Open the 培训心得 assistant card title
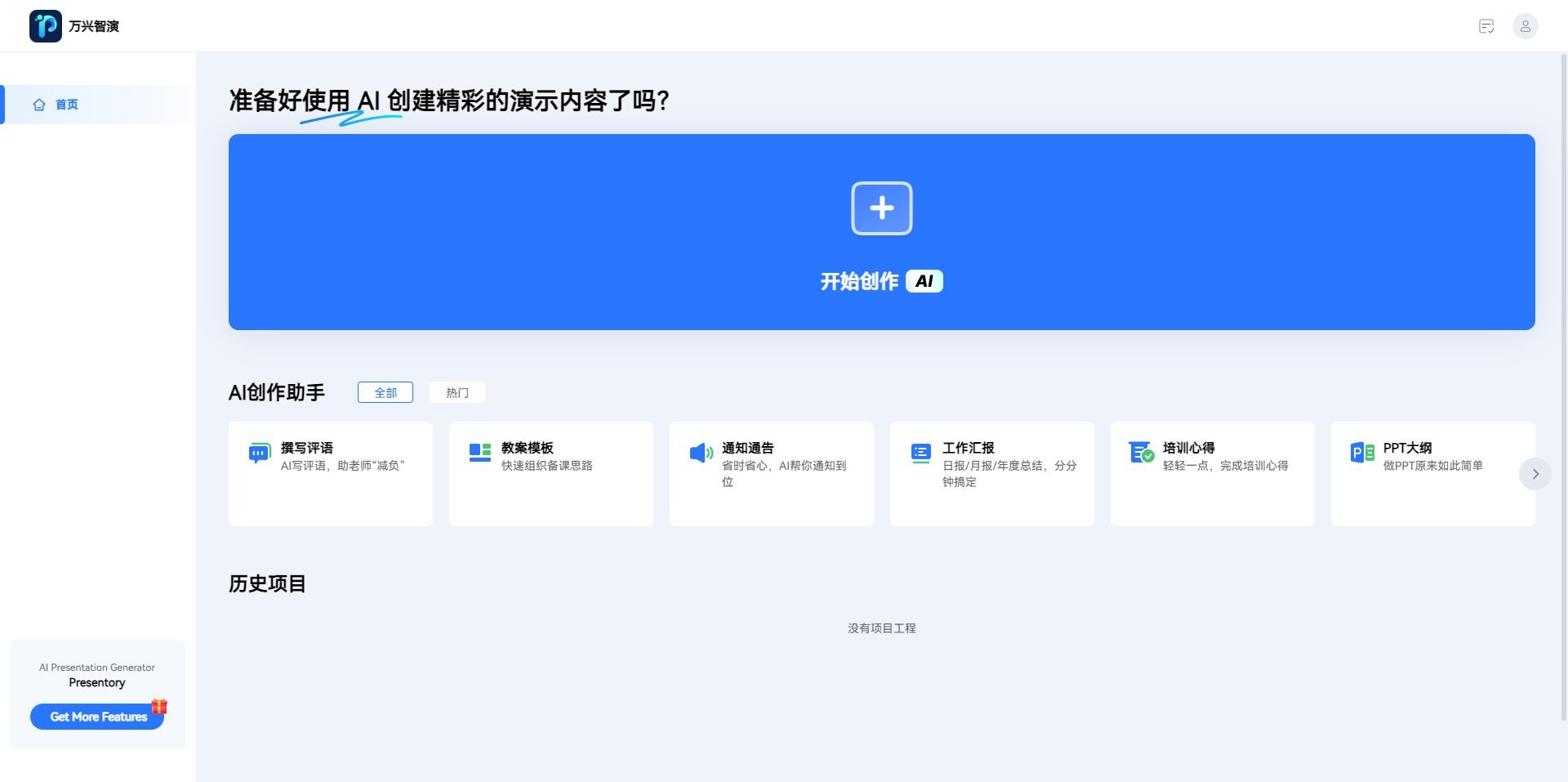This screenshot has height=782, width=1568. (1188, 448)
